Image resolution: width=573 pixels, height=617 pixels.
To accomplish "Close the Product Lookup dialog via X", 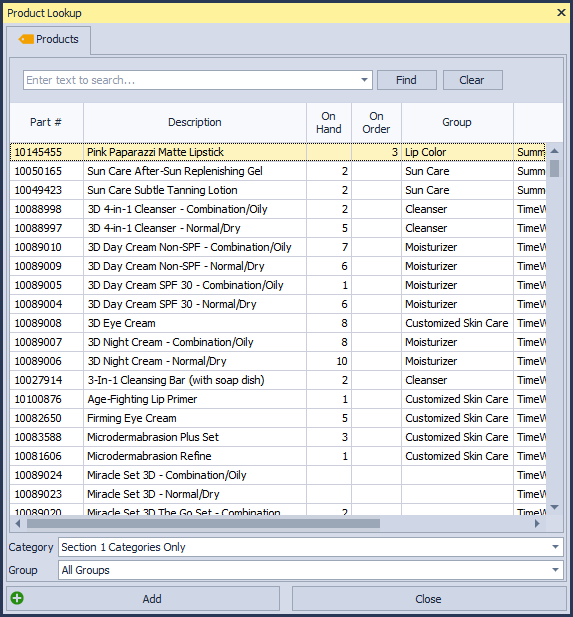I will tap(561, 13).
